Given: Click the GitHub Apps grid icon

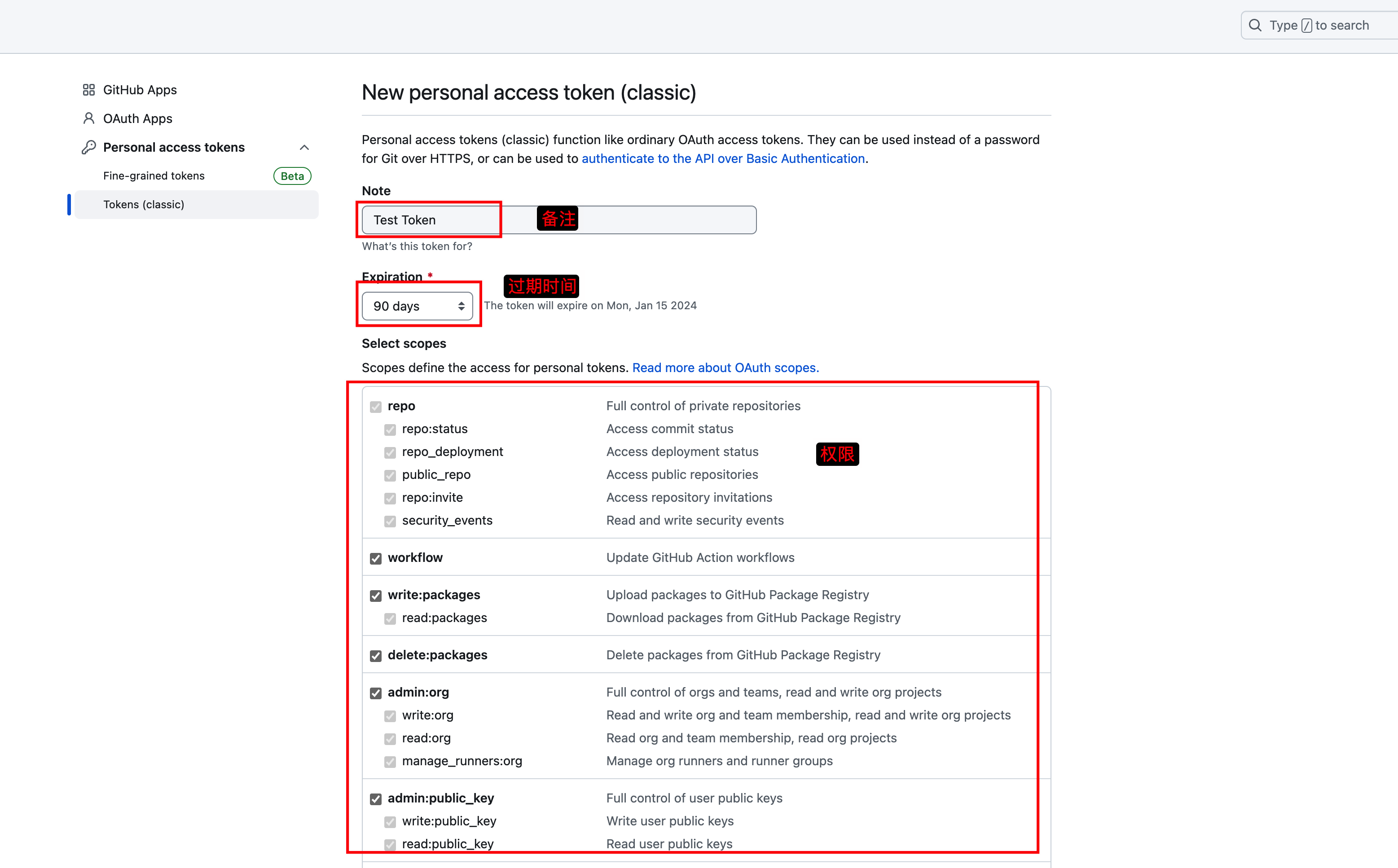Looking at the screenshot, I should 88,90.
